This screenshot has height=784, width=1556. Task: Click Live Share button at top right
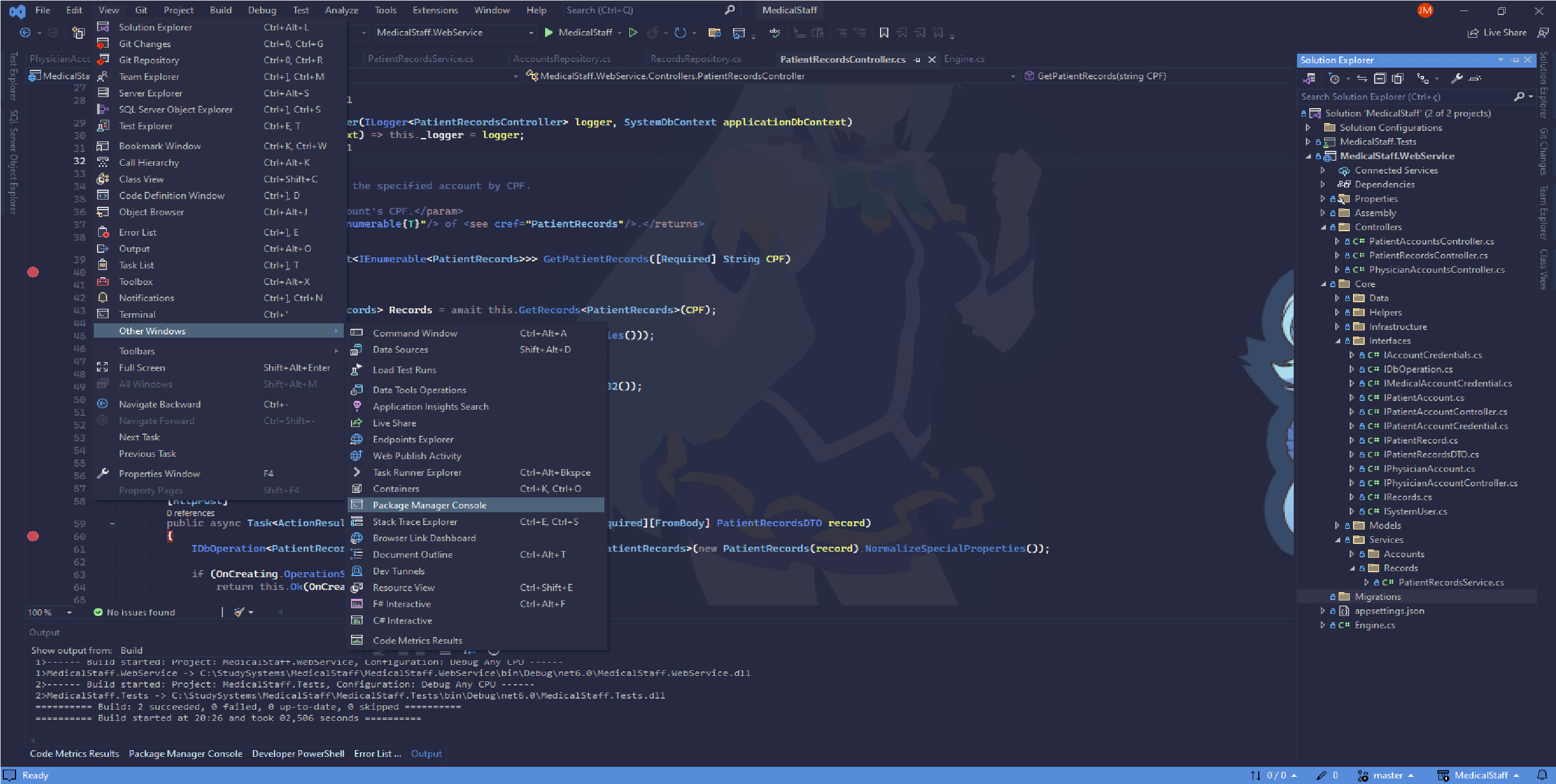(1497, 33)
